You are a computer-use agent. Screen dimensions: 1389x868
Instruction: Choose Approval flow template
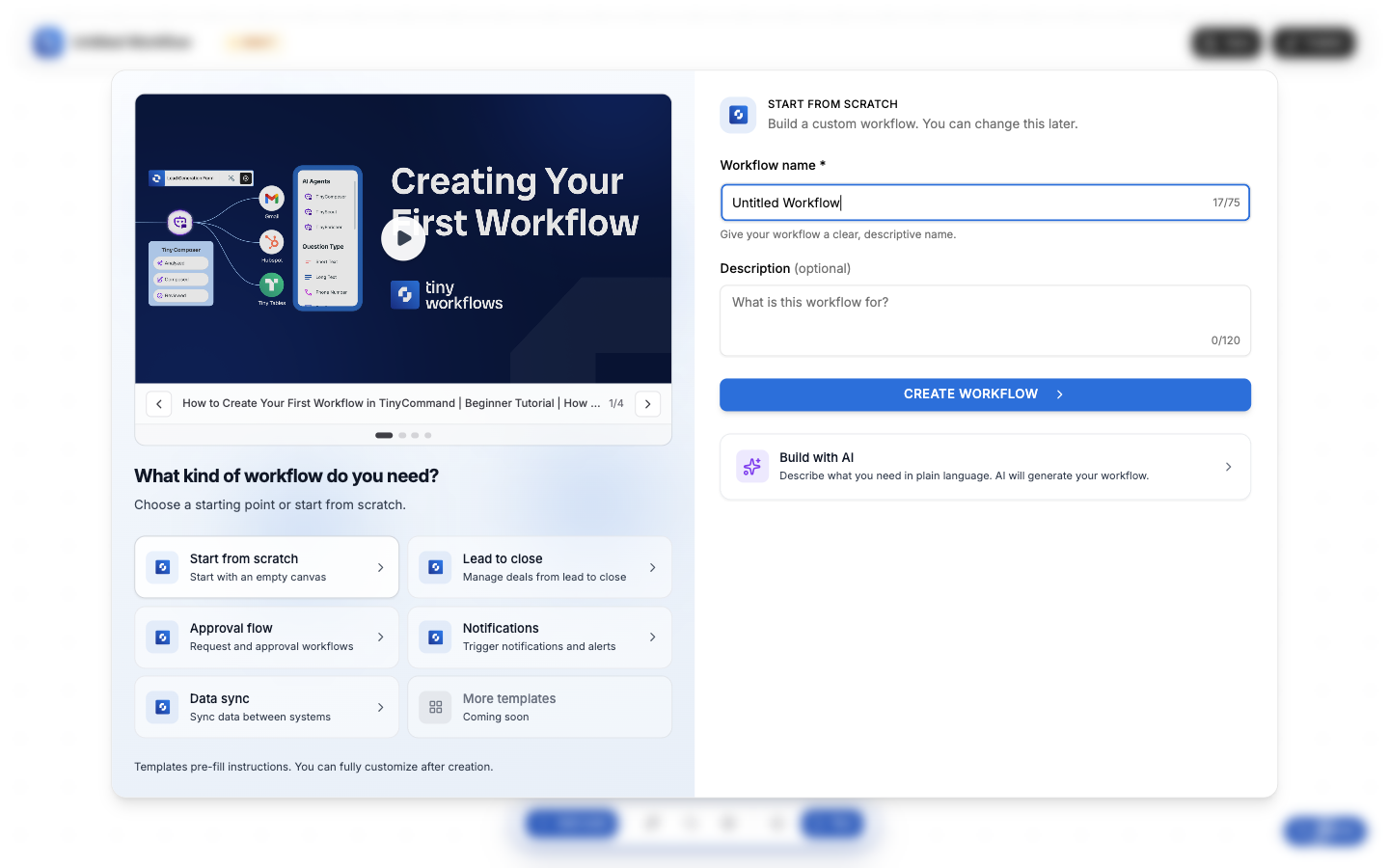point(266,637)
